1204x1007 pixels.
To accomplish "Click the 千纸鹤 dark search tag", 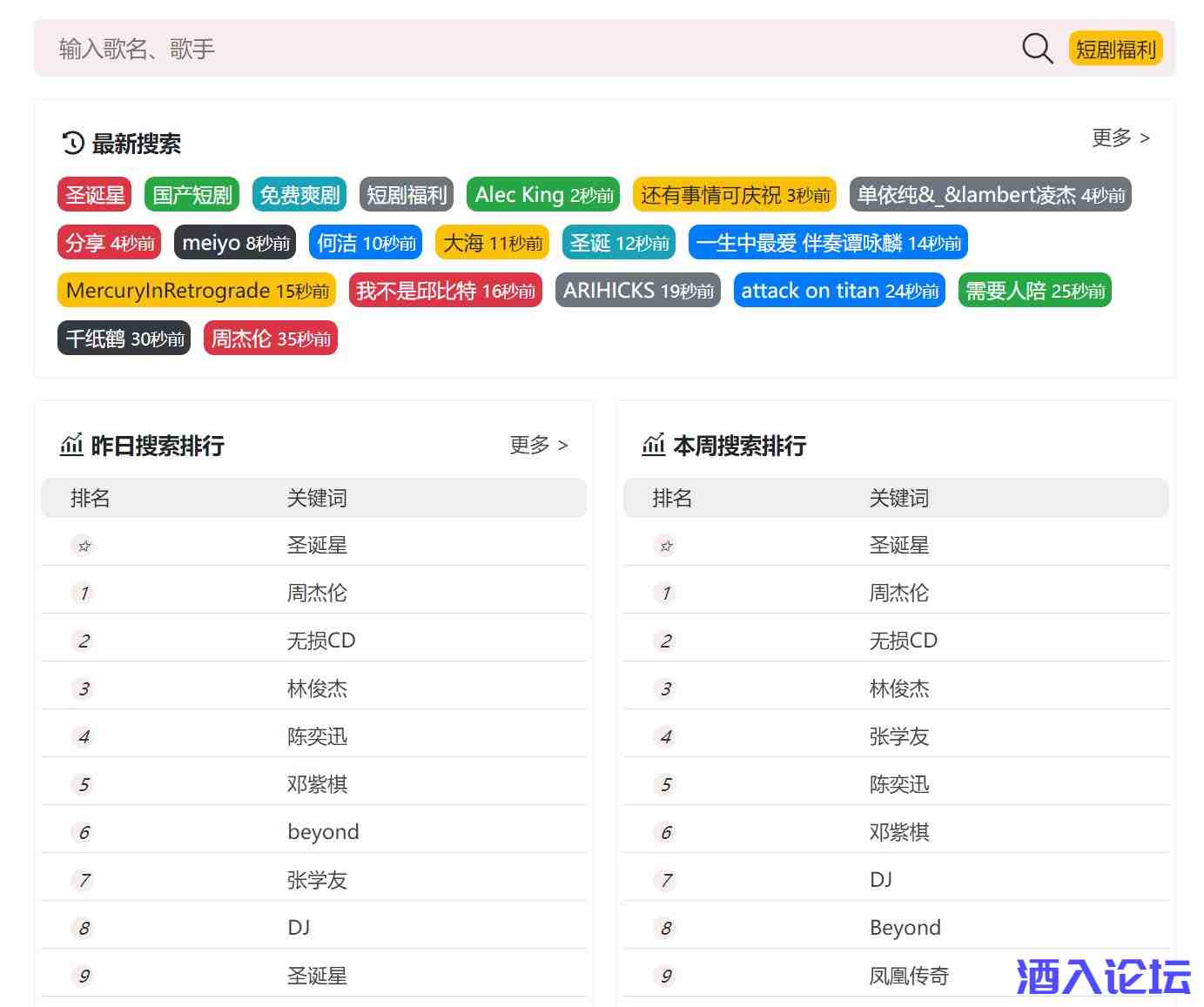I will (124, 339).
